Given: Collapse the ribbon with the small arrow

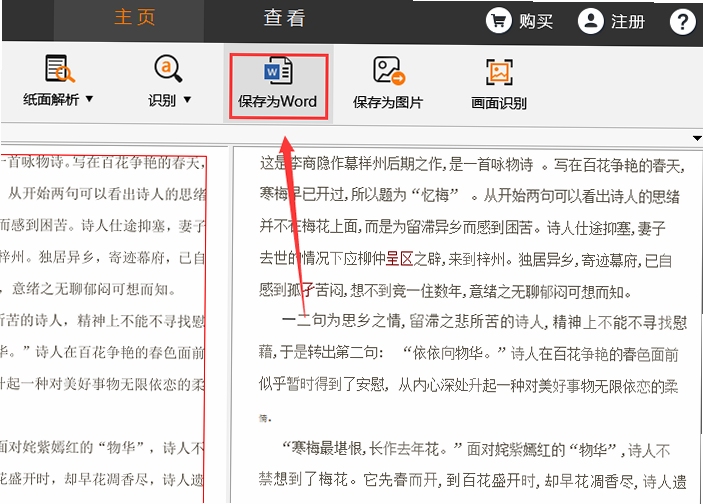Looking at the screenshot, I should [697, 138].
